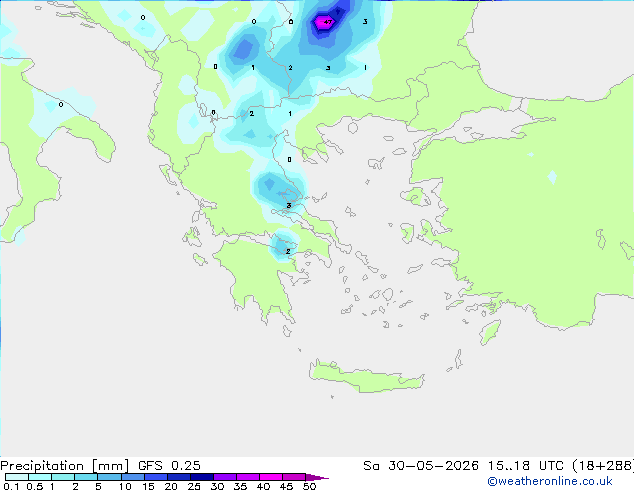634x490 pixels.
Task: Click the 40–45 mm legend swatch
Action: (x=271, y=477)
